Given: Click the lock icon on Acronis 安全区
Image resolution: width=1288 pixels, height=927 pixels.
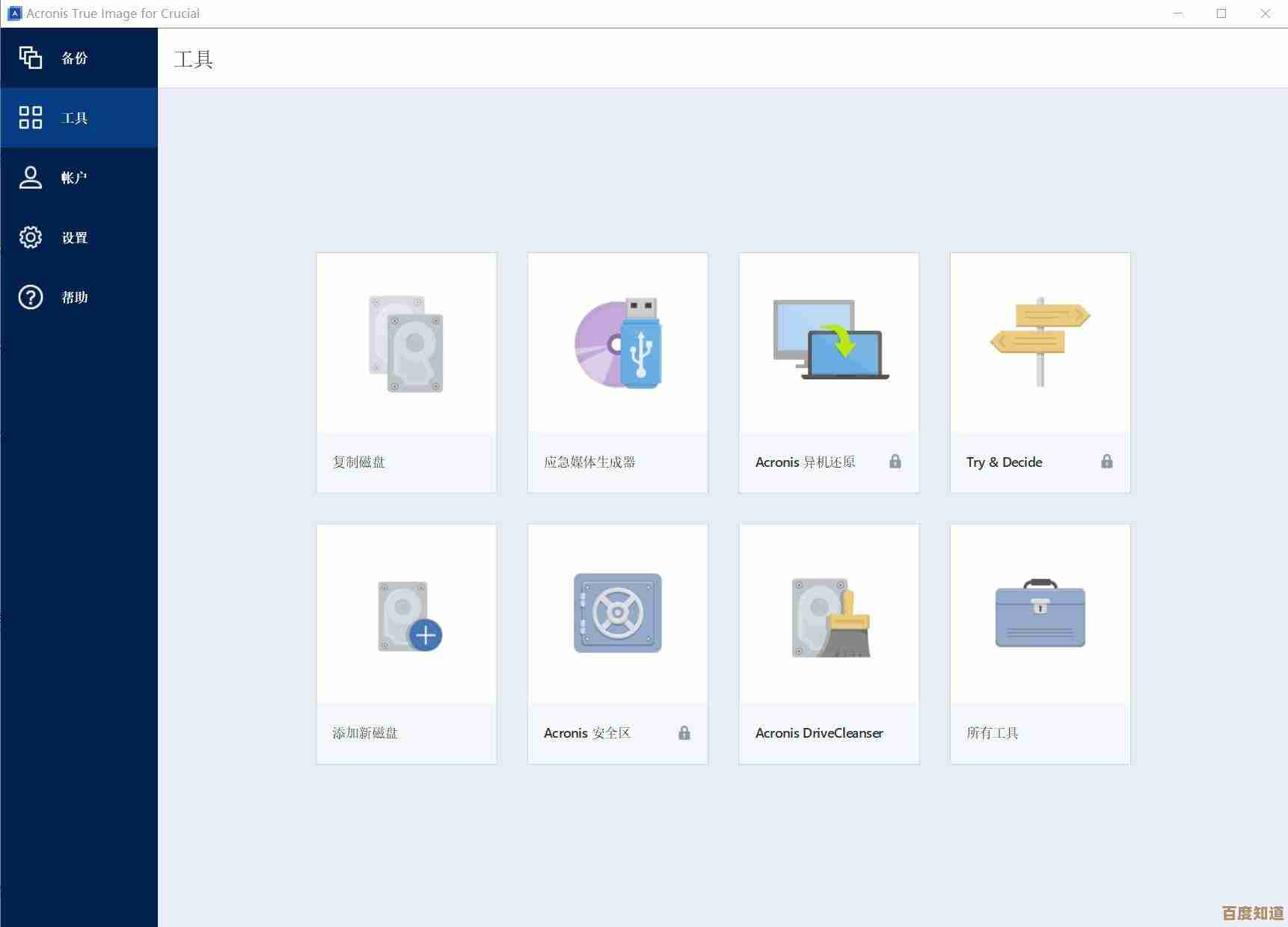Looking at the screenshot, I should (684, 733).
